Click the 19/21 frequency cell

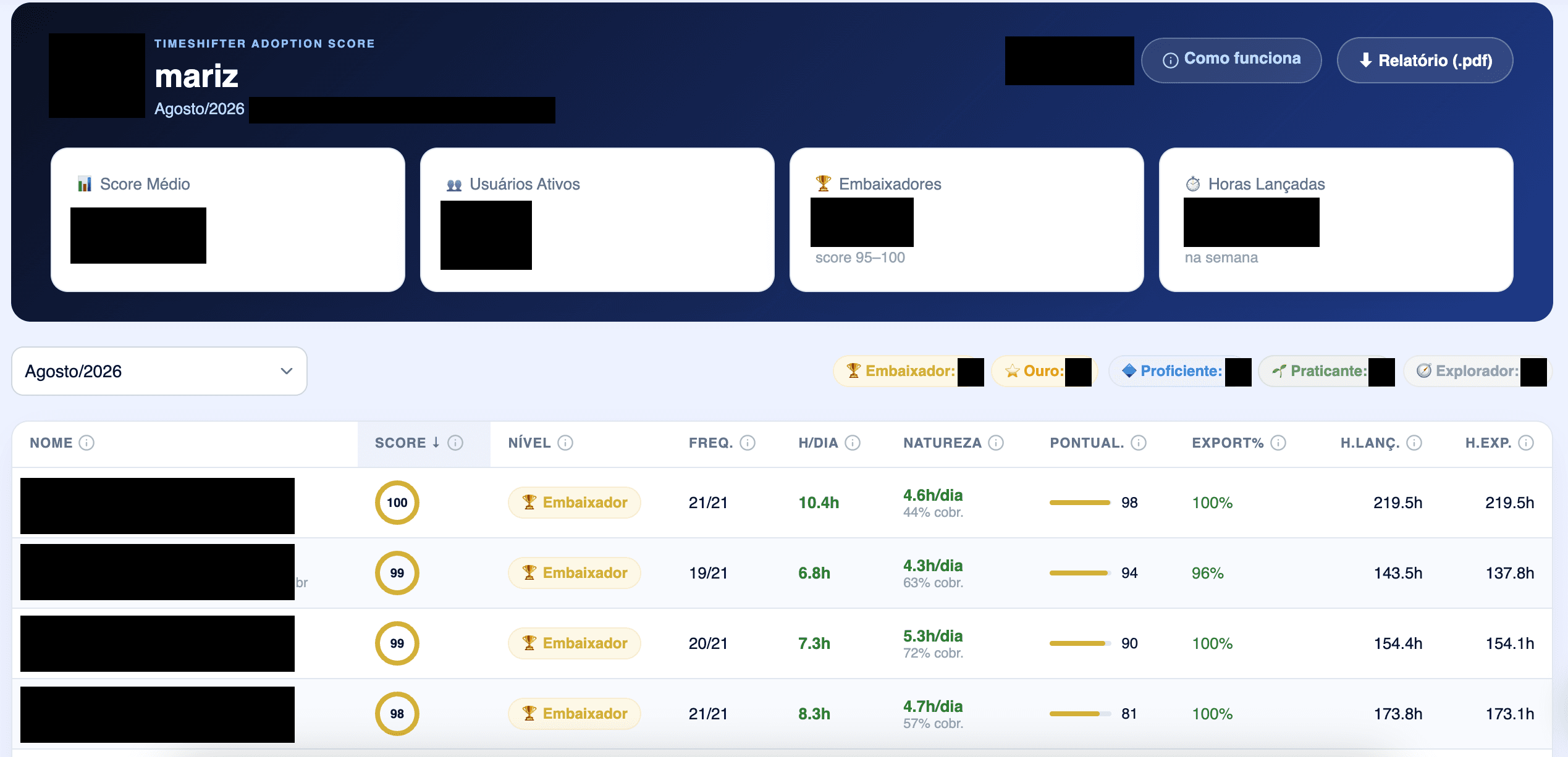click(708, 573)
